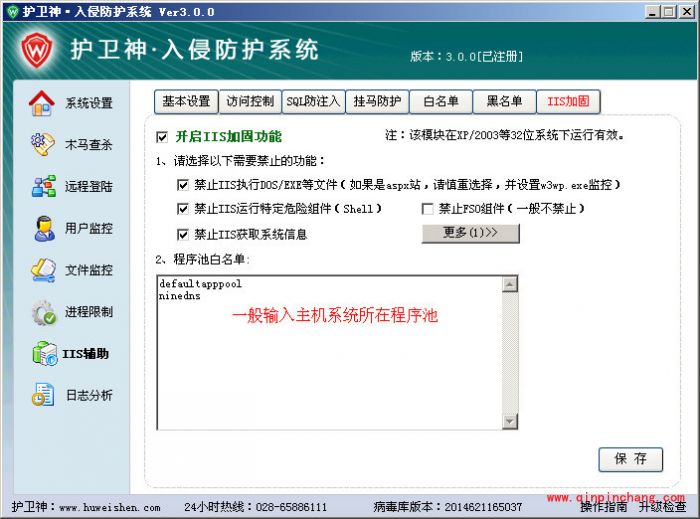
Task: Open www.huweishen.com website link
Action: point(110,507)
